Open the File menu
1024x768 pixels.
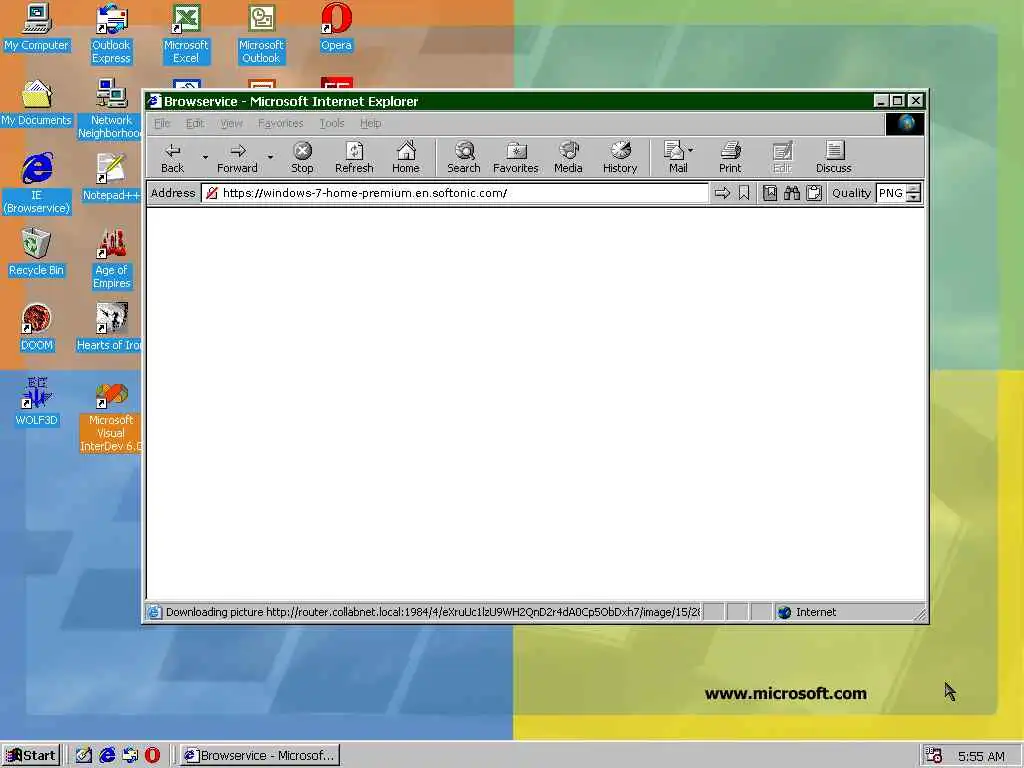[162, 123]
